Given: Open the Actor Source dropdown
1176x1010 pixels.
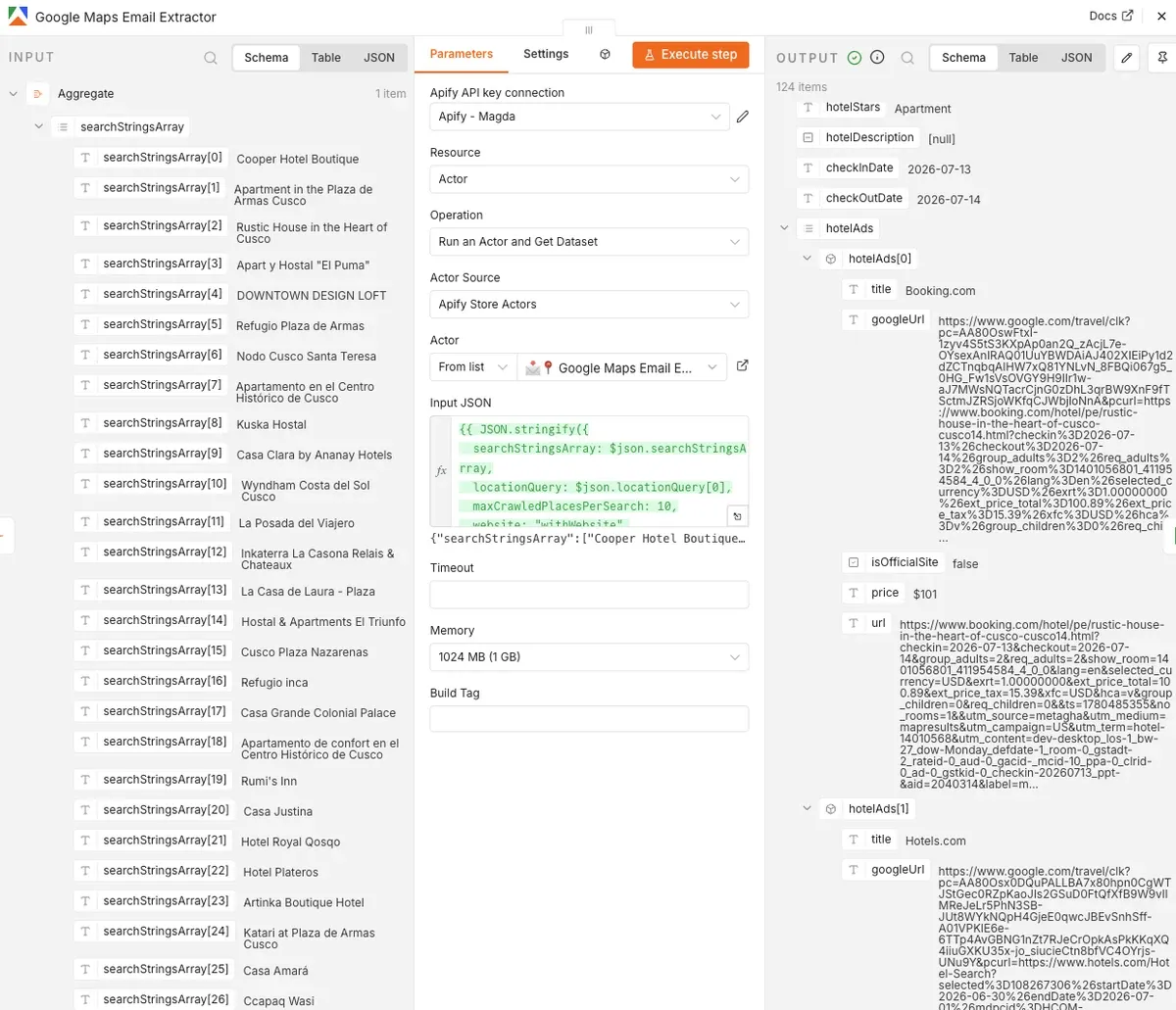Looking at the screenshot, I should tap(589, 305).
